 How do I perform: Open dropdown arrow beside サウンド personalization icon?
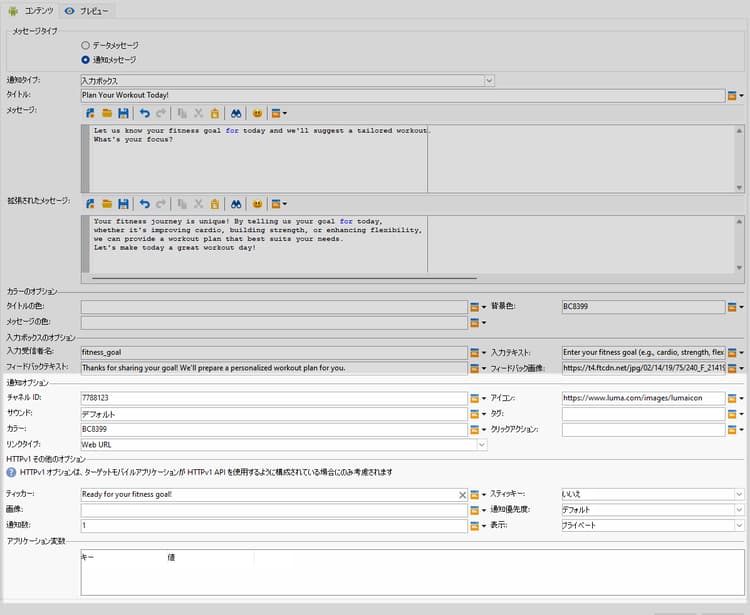pyautogui.click(x=484, y=415)
